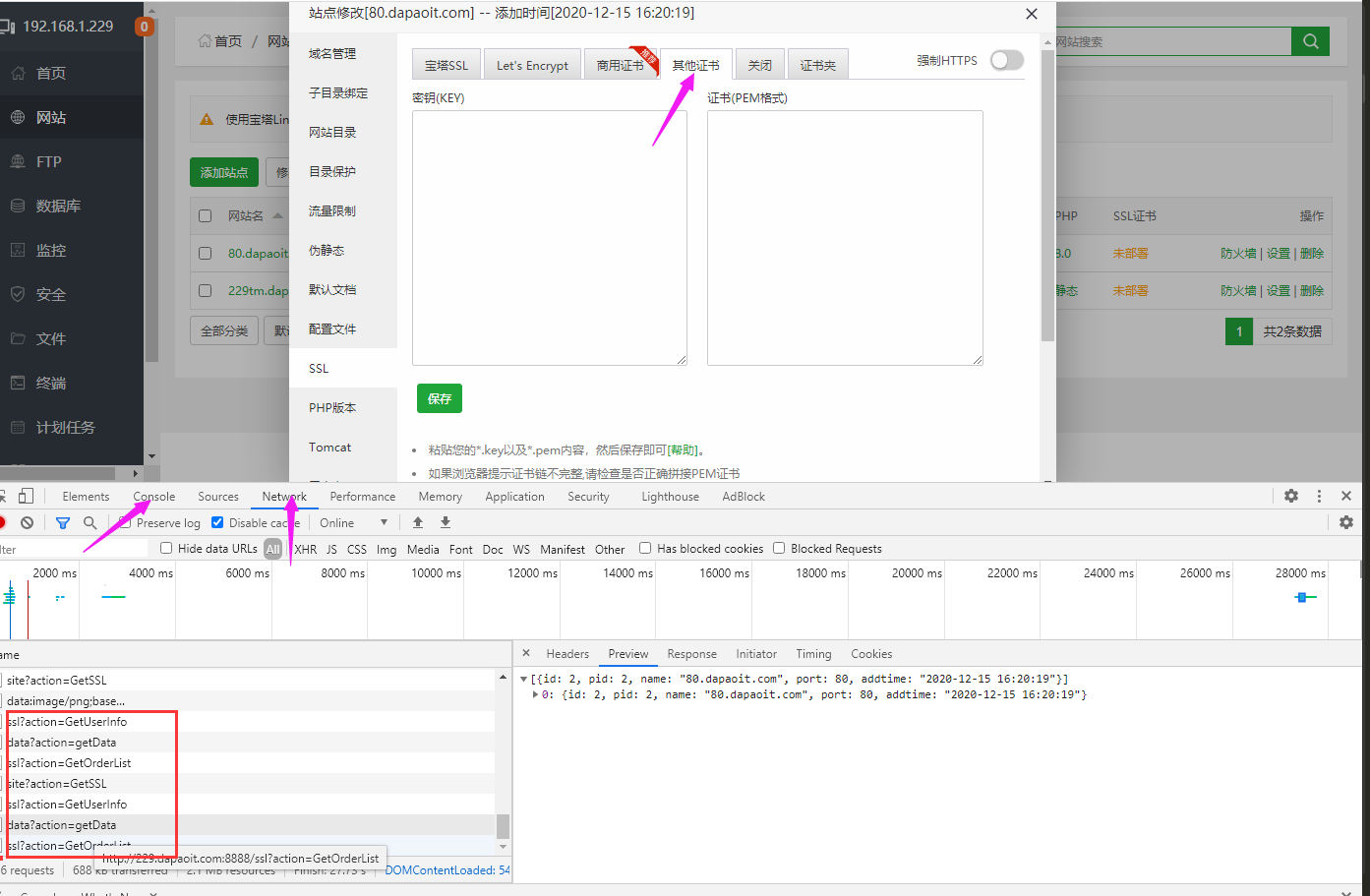The image size is (1370, 896).
Task: Click the clear network log icon
Action: tap(28, 522)
